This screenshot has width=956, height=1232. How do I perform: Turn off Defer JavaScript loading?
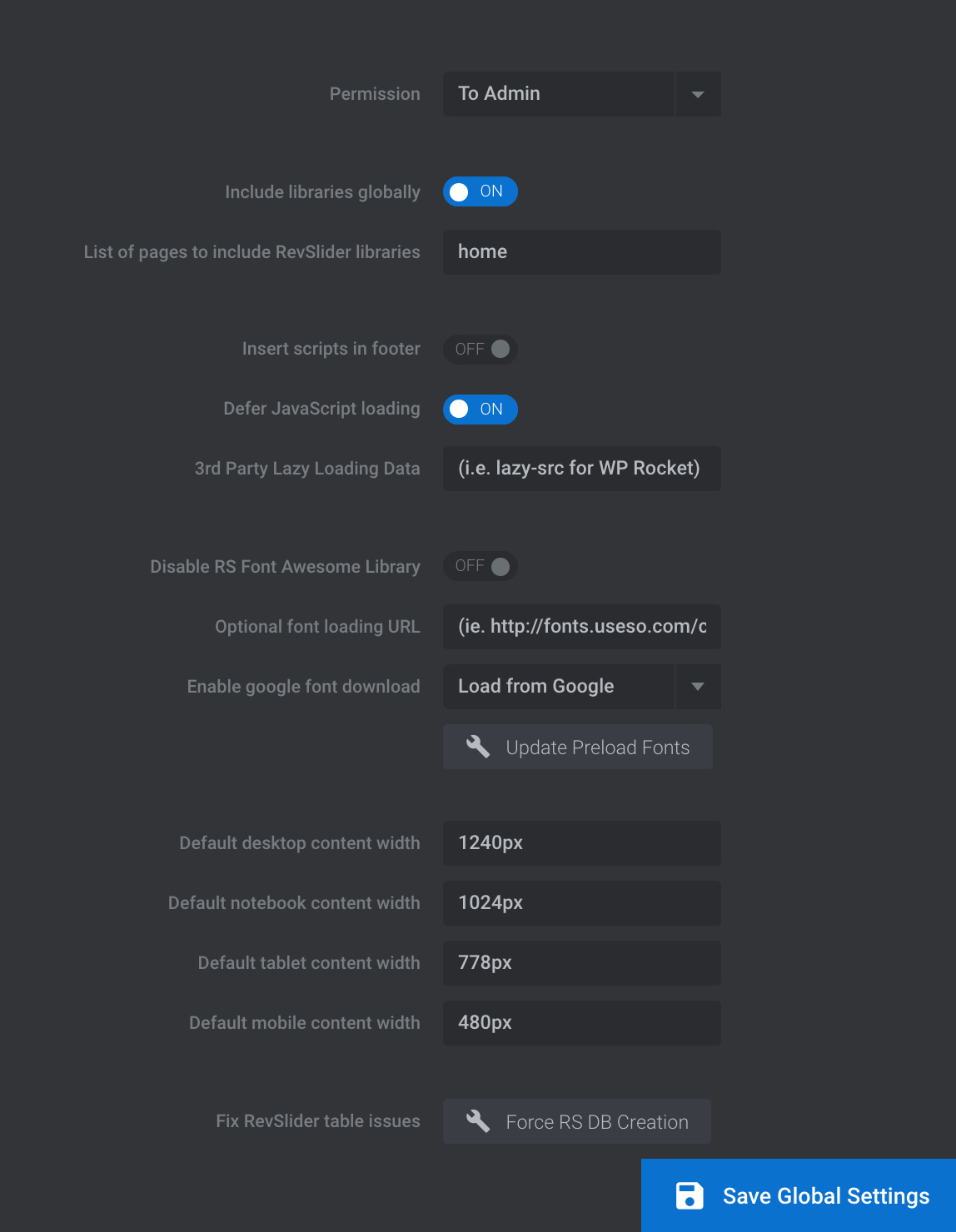coord(480,409)
